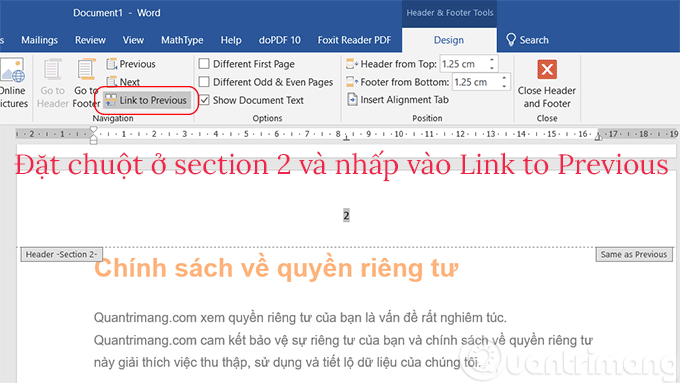Close Header and Footer
Image resolution: width=680 pixels, height=383 pixels.
[x=547, y=84]
